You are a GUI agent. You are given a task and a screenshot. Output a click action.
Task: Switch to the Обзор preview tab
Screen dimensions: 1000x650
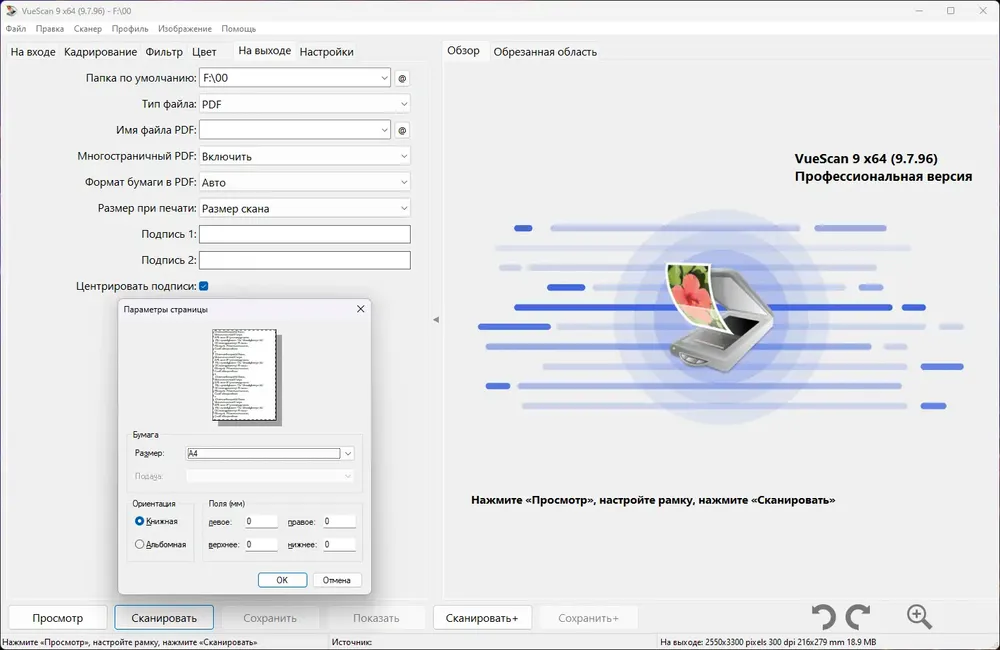(463, 50)
